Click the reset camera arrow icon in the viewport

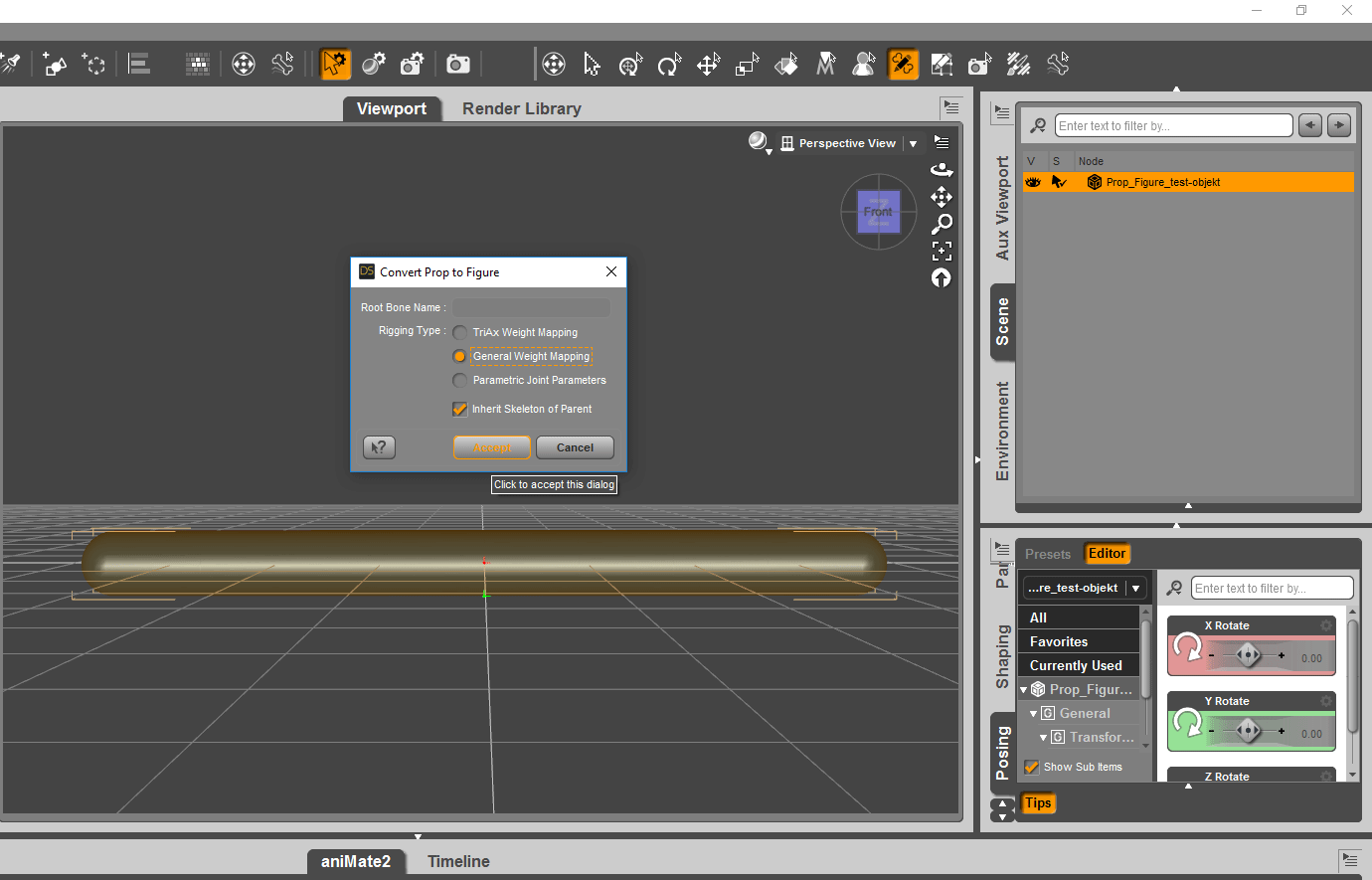pos(942,278)
